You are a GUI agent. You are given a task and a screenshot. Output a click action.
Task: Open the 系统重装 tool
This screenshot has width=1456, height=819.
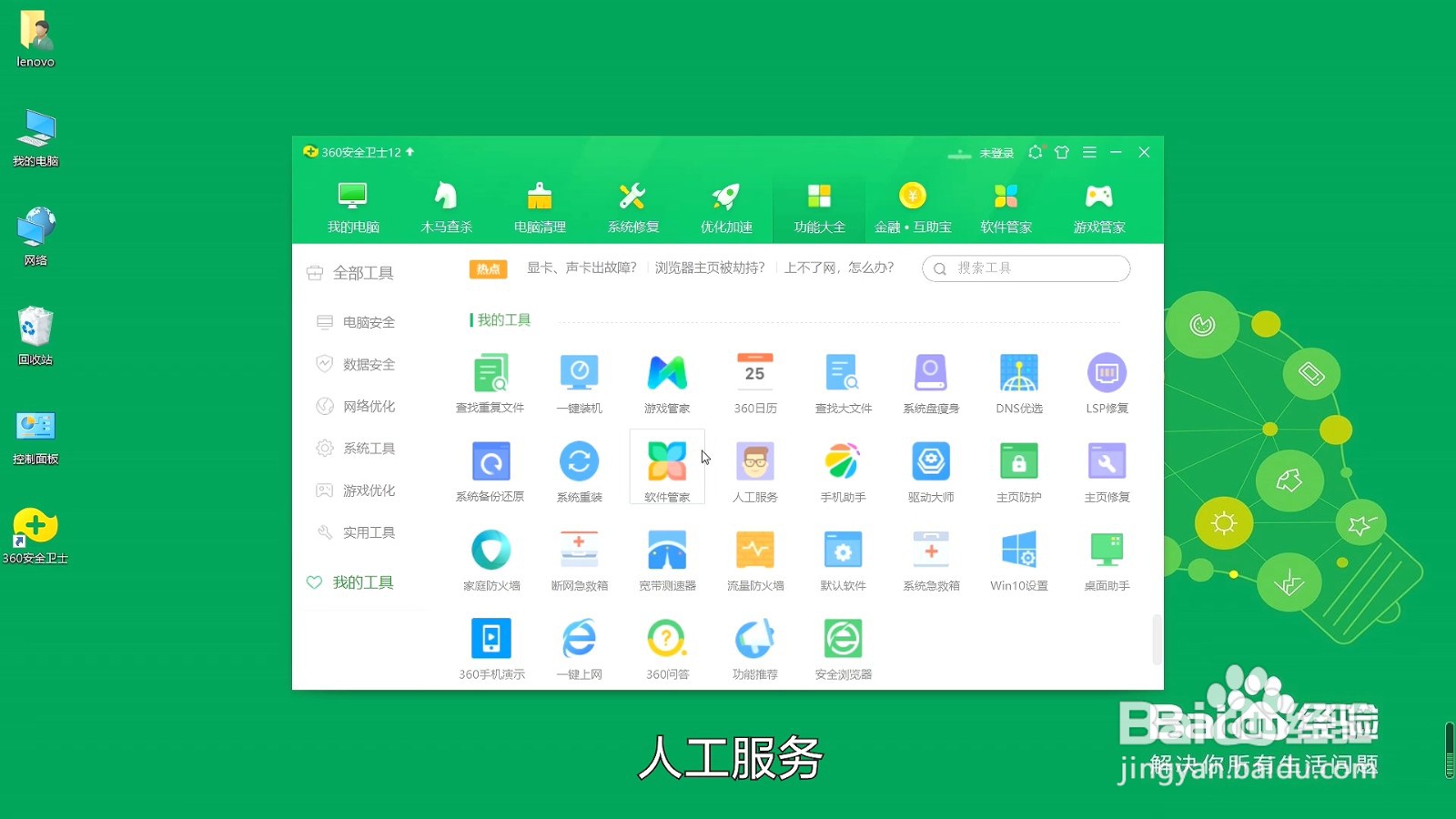coord(579,471)
